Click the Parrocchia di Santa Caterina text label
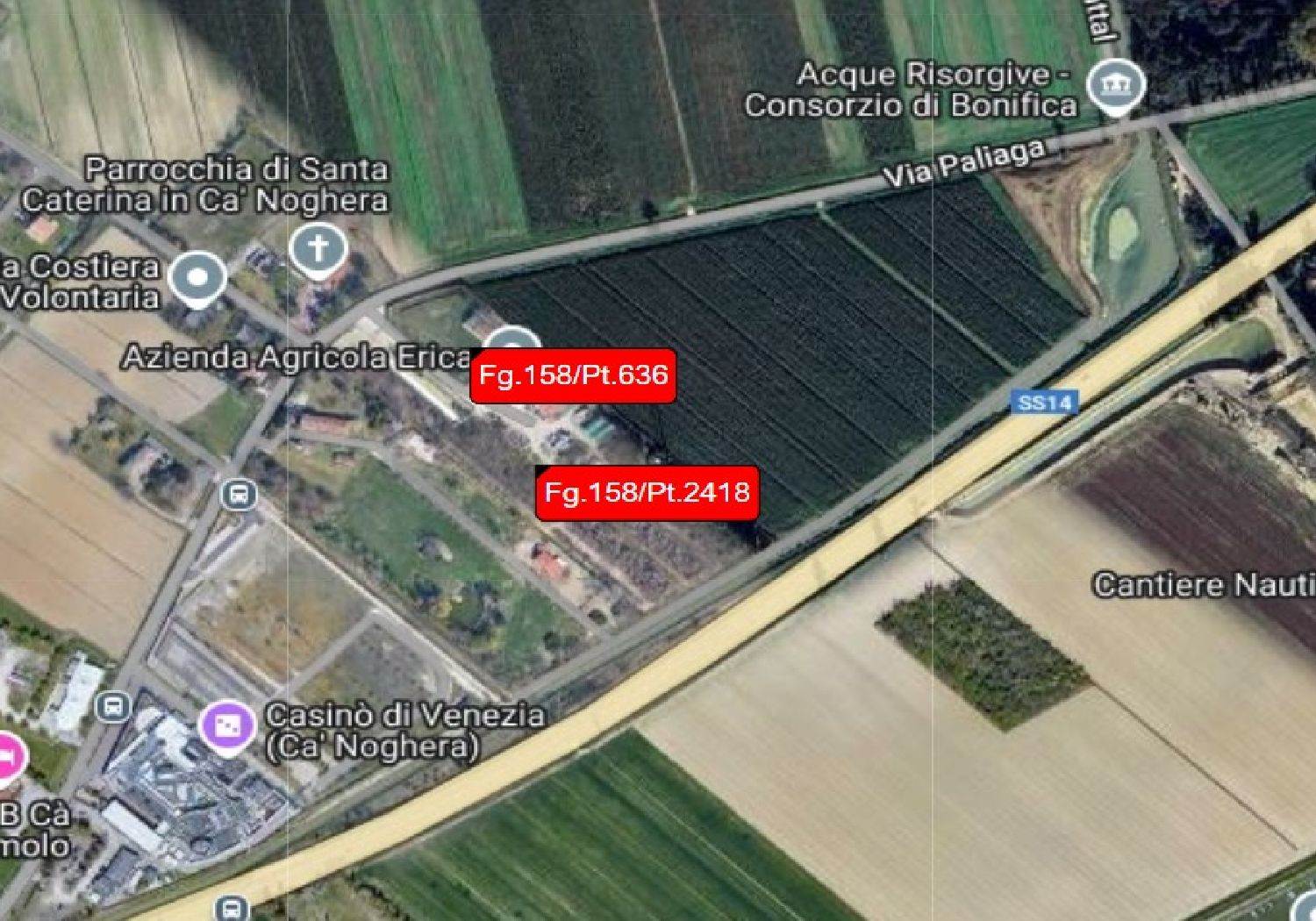 204,185
